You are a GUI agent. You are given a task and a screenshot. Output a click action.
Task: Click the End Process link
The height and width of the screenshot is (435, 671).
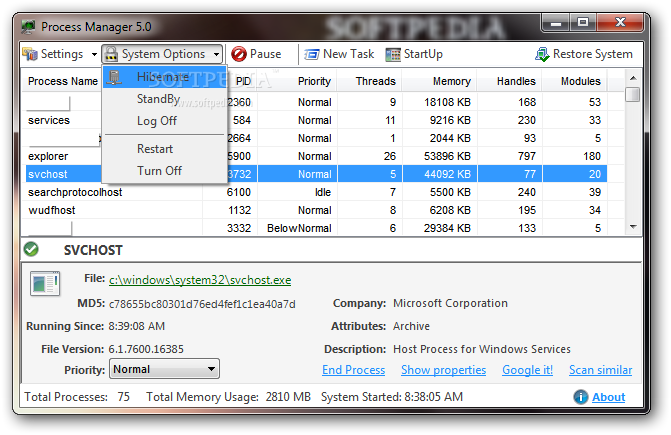[x=353, y=370]
